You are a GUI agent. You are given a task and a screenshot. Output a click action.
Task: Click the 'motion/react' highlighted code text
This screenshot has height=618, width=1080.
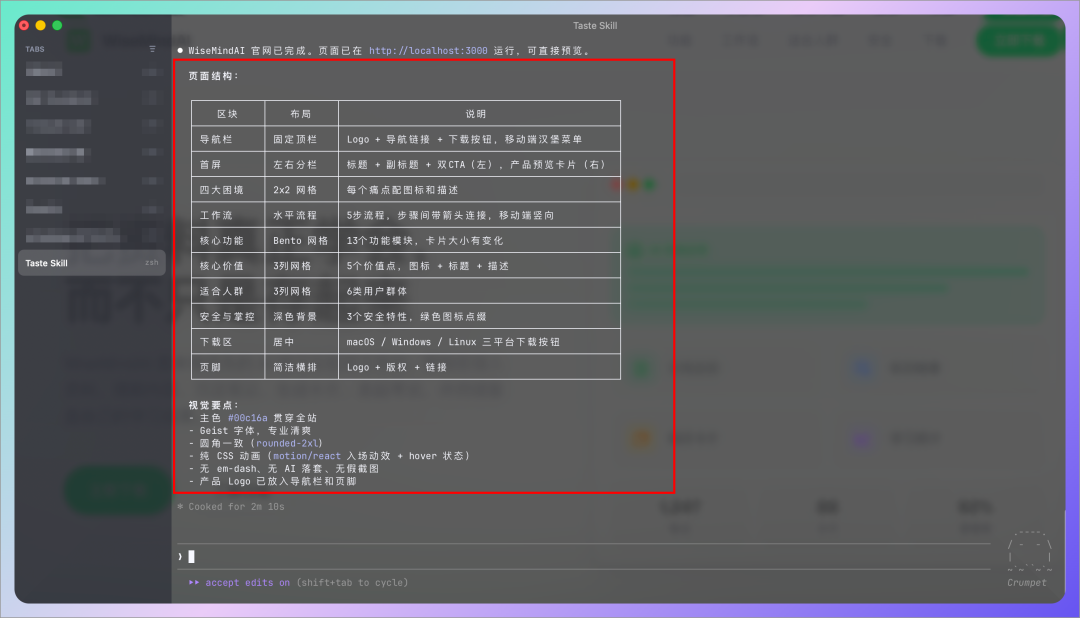pyautogui.click(x=307, y=456)
